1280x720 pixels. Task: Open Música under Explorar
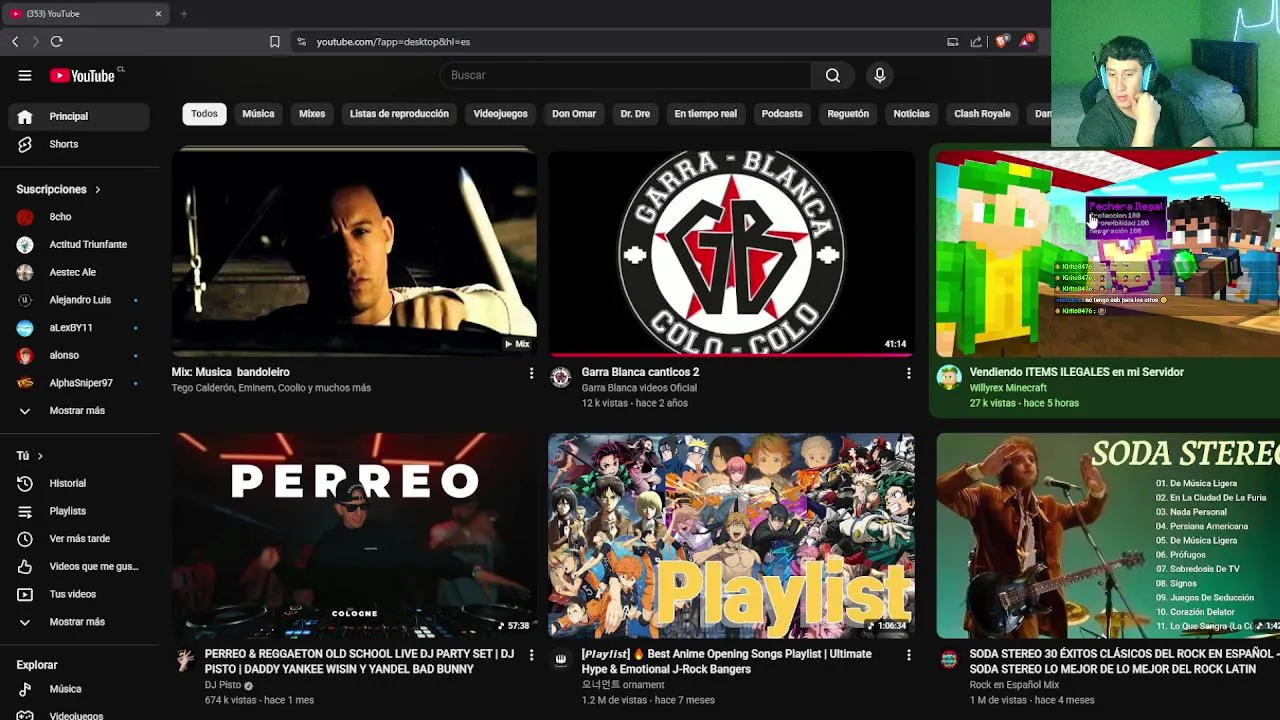[80, 689]
